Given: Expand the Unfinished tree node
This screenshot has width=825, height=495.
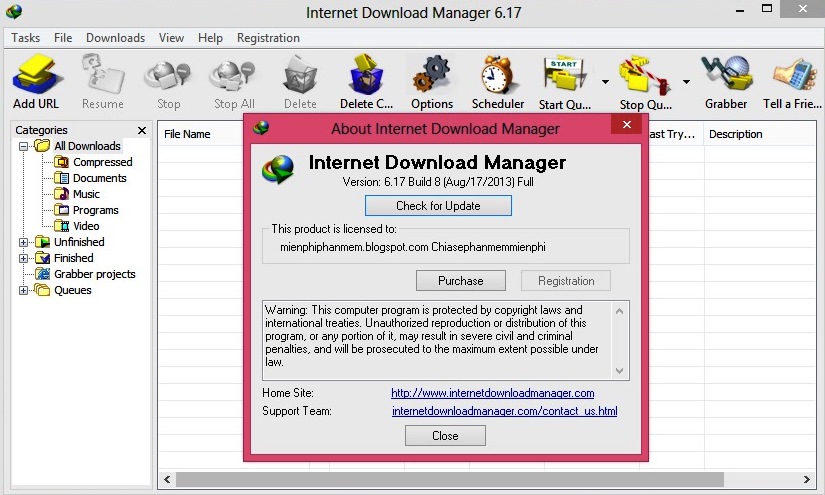Looking at the screenshot, I should tap(23, 243).
